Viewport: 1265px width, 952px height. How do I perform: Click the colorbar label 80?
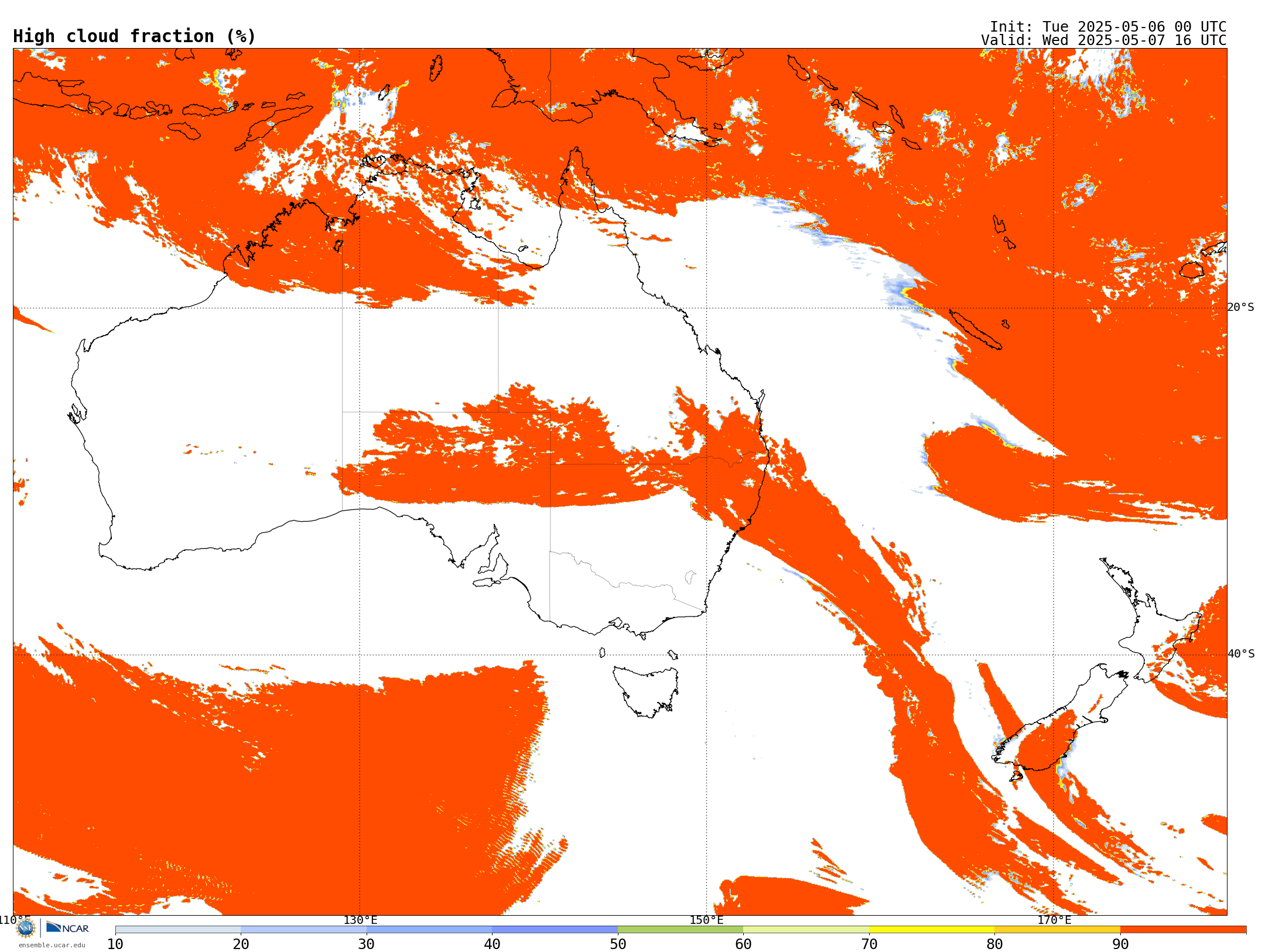point(994,944)
